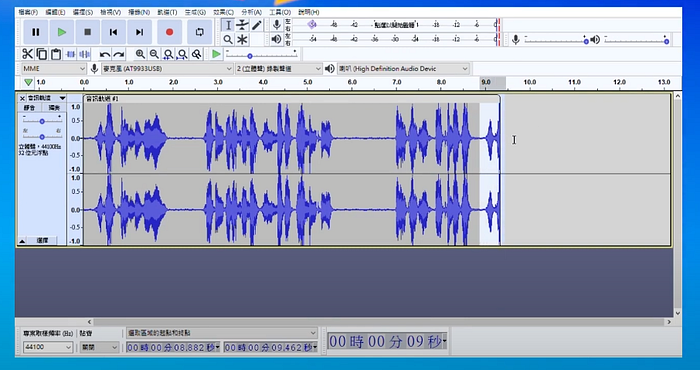Open the Transport (N) menu

tap(139, 12)
